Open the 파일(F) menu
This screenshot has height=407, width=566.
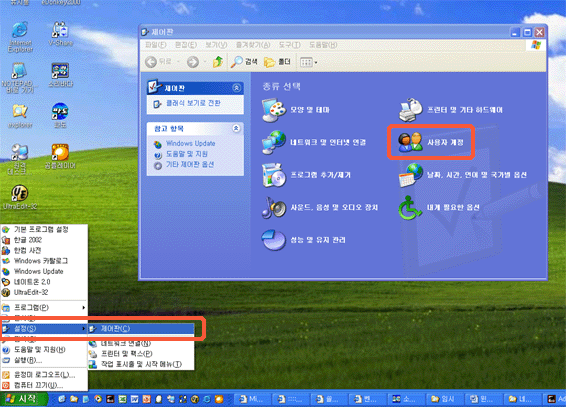pos(156,45)
